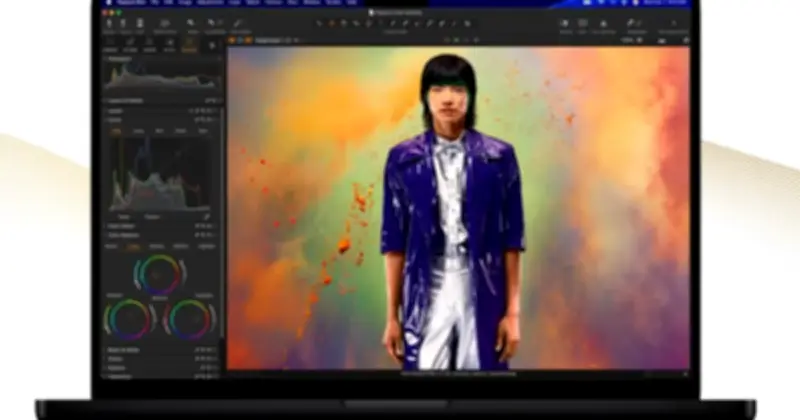Image resolution: width=800 pixels, height=420 pixels.
Task: Click the orange cursor tool in top toolbar
Action: 331,22
